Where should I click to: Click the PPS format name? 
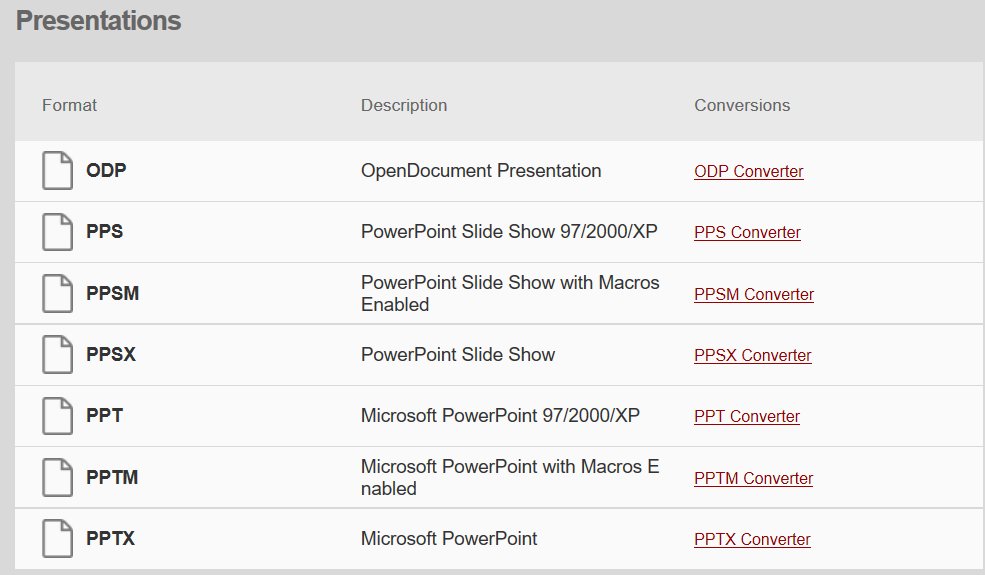(104, 231)
